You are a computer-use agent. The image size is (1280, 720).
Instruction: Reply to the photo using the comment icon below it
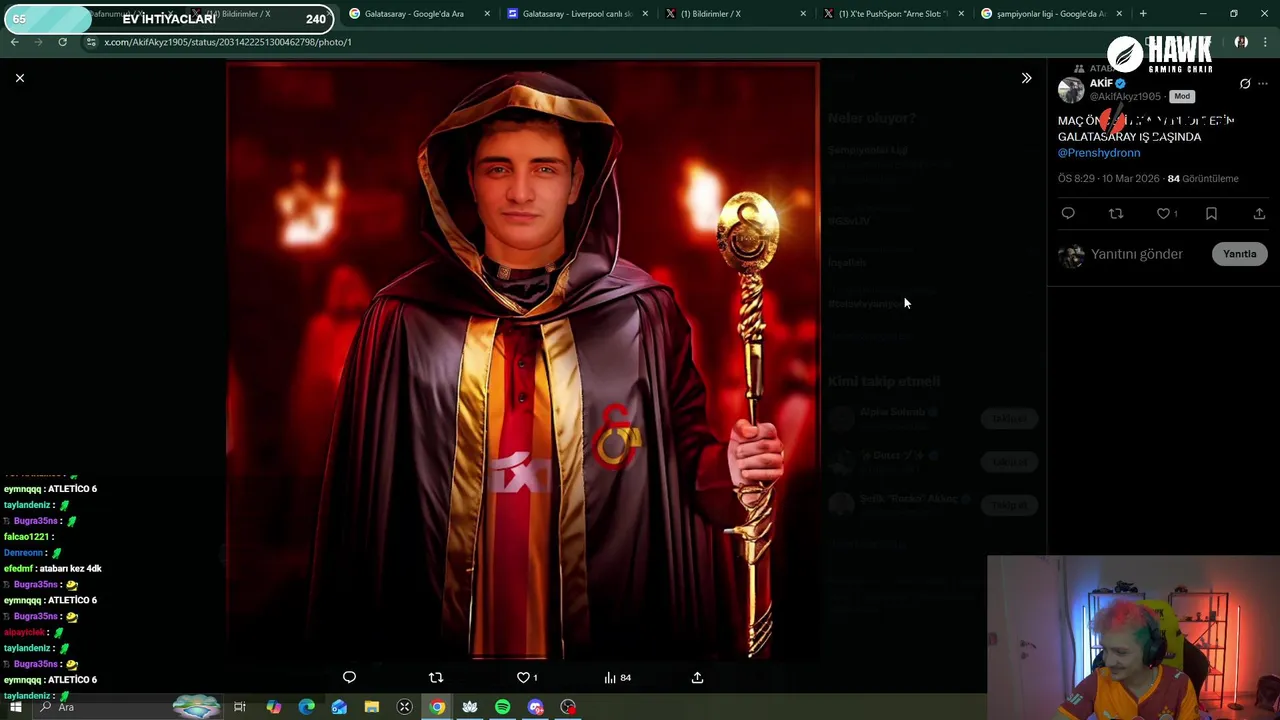click(349, 677)
